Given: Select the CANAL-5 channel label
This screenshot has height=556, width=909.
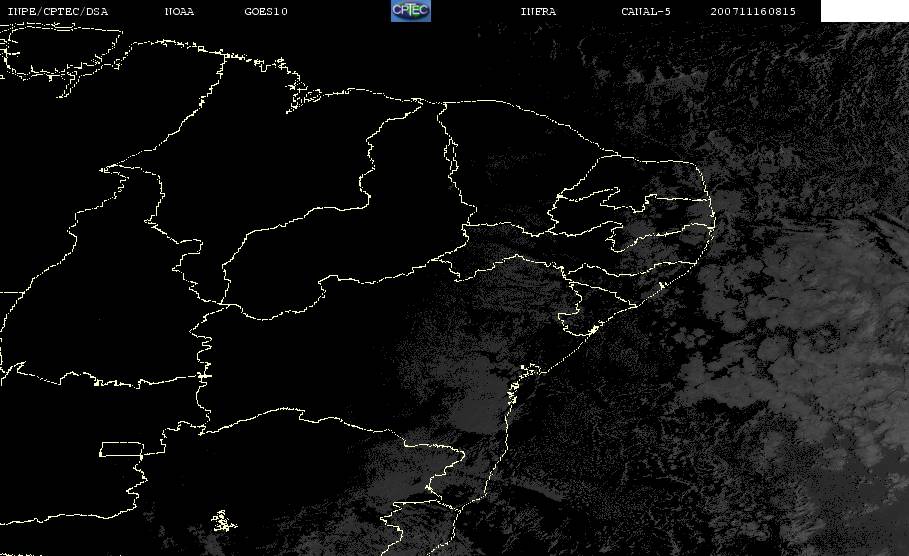Looking at the screenshot, I should (x=646, y=12).
